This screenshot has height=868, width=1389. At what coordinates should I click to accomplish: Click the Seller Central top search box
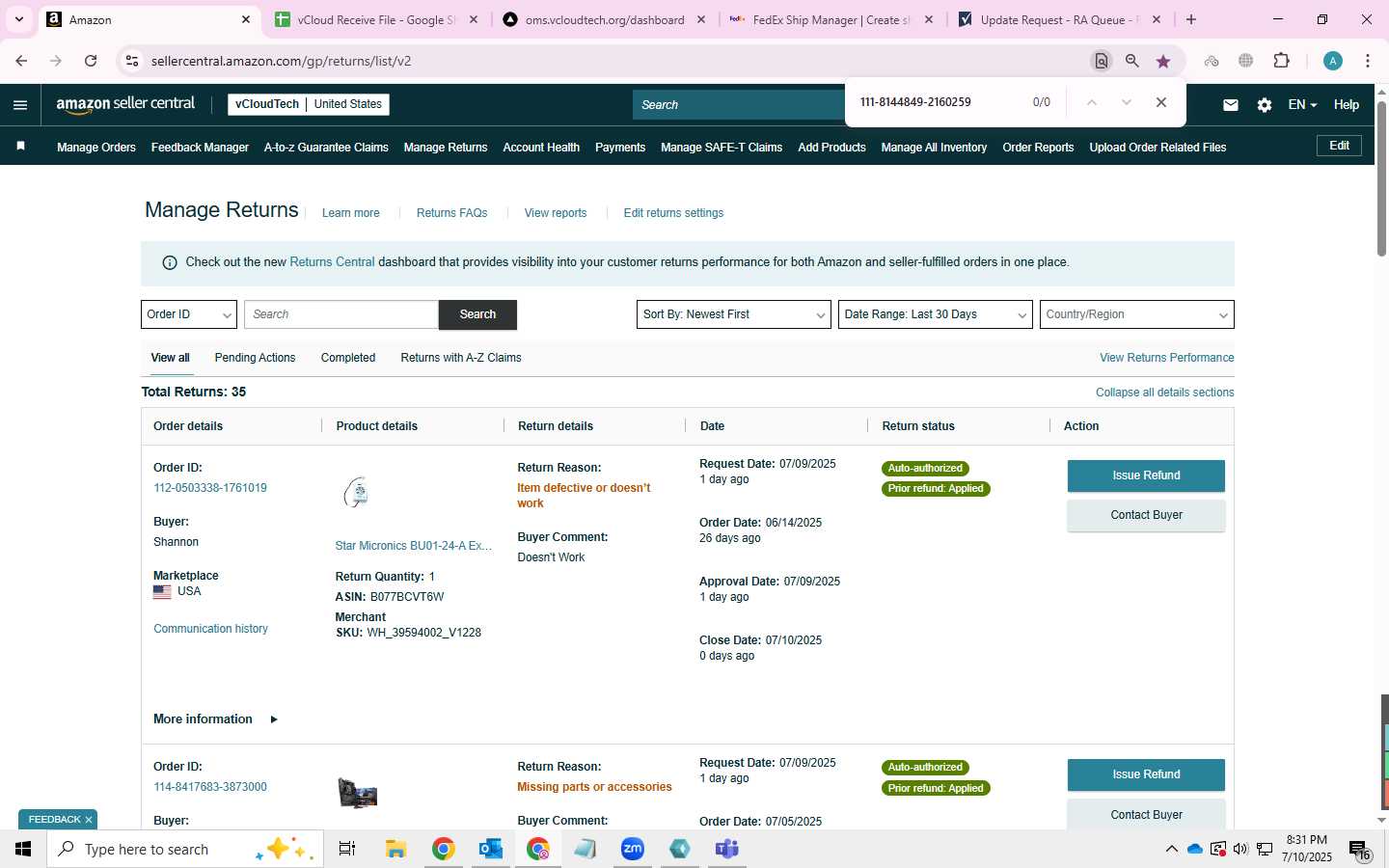coord(739,104)
